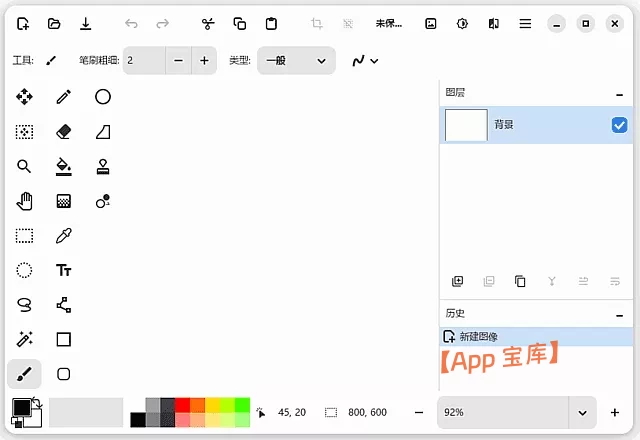Open the antialiasing curve dropdown
The height and width of the screenshot is (440, 640).
coord(364,61)
